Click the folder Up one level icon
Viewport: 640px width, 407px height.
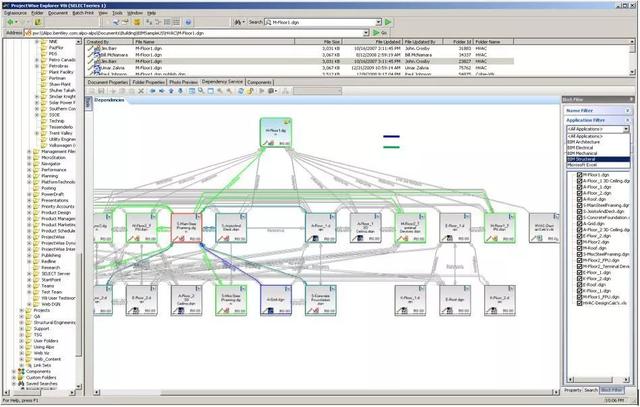point(37,22)
